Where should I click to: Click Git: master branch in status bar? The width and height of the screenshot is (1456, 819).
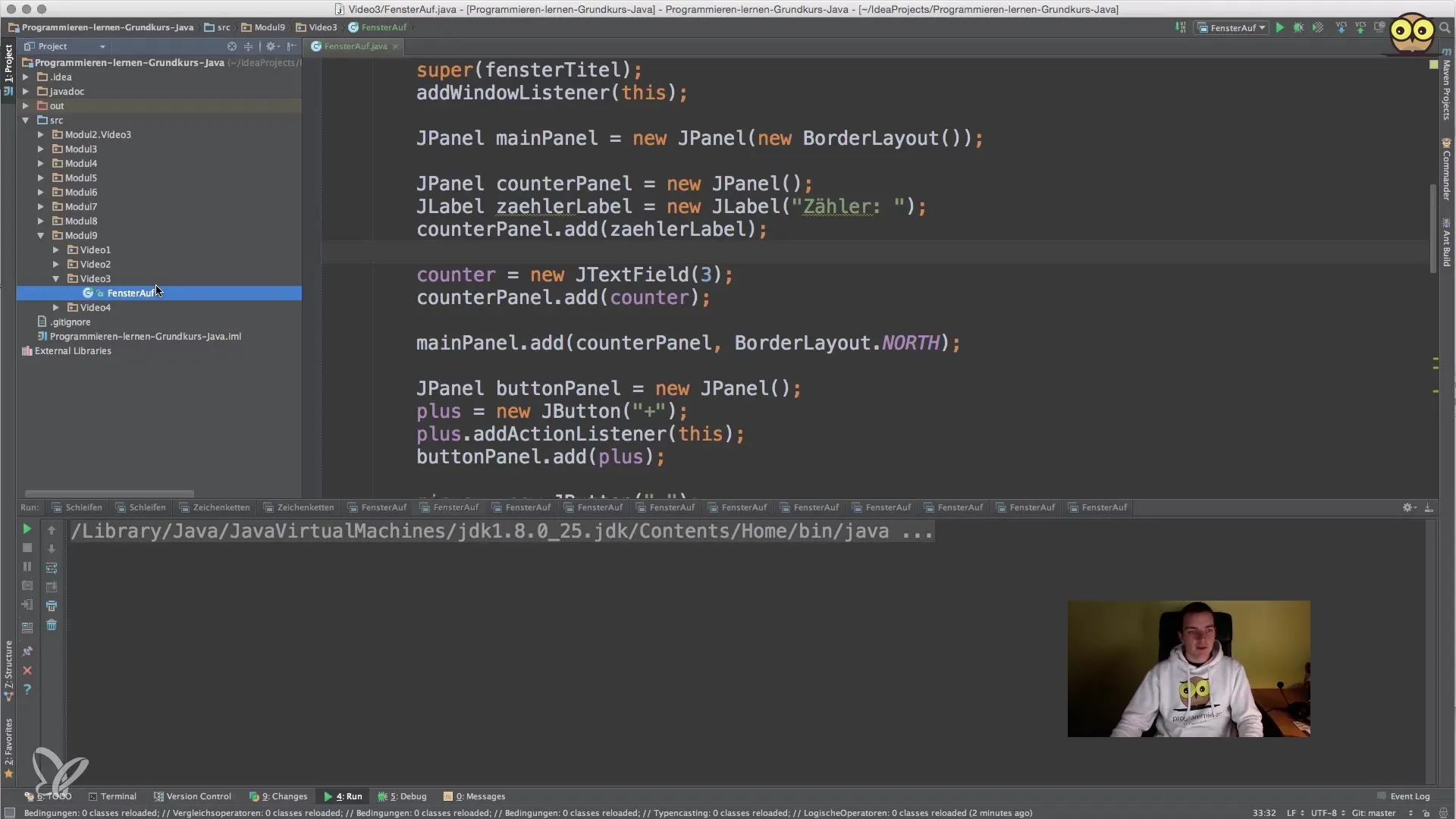[1374, 813]
